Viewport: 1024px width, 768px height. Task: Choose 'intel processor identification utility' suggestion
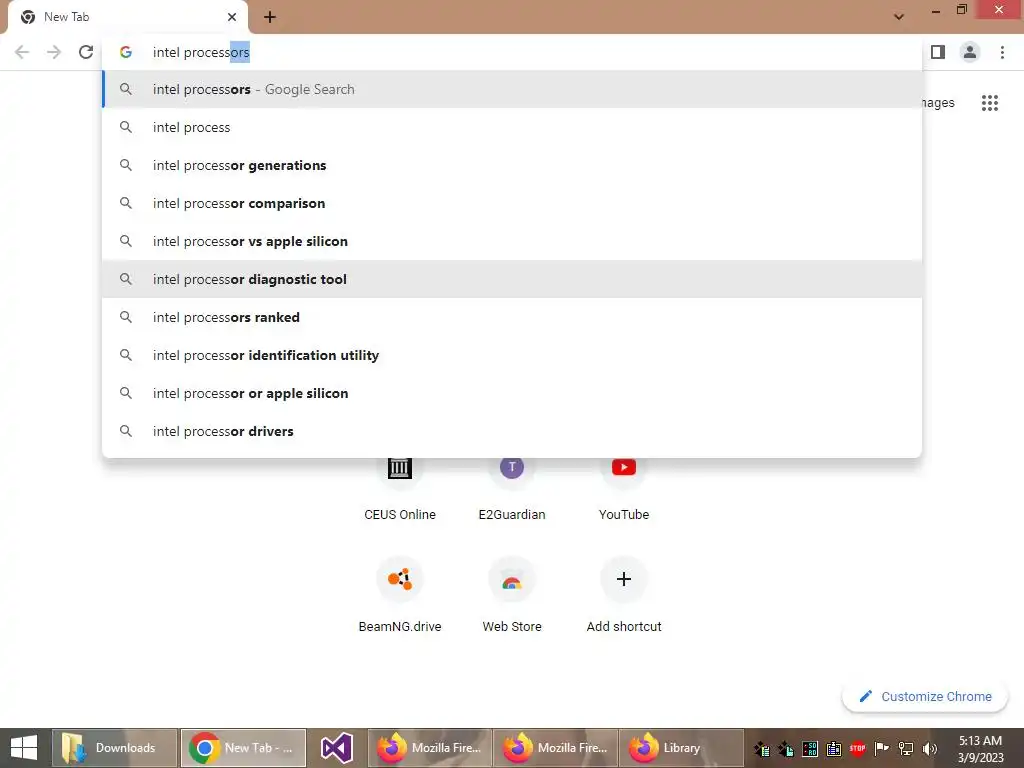click(x=512, y=355)
